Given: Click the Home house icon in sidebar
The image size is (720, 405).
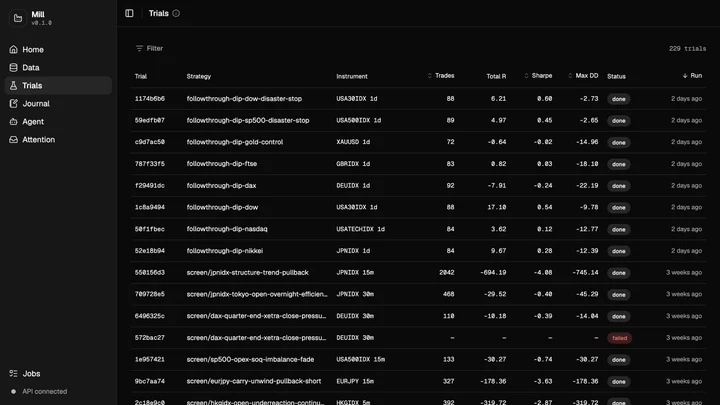Looking at the screenshot, I should pos(13,49).
